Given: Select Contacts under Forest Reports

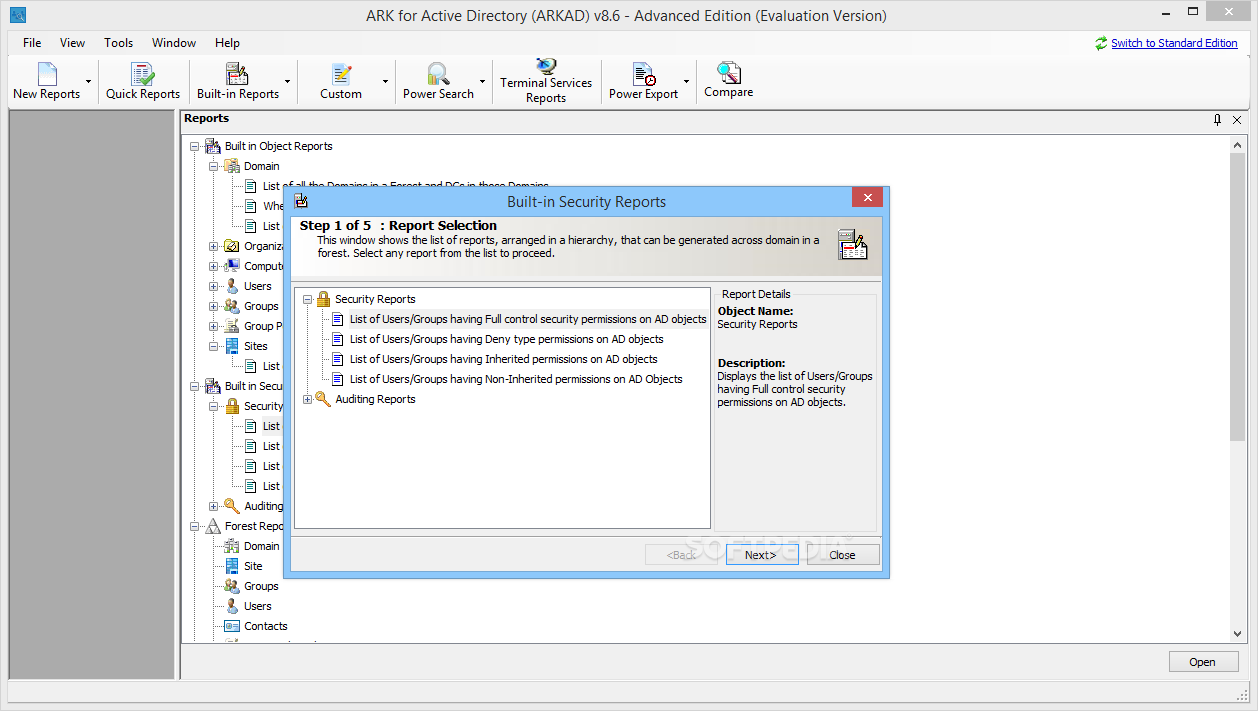Looking at the screenshot, I should coord(266,626).
